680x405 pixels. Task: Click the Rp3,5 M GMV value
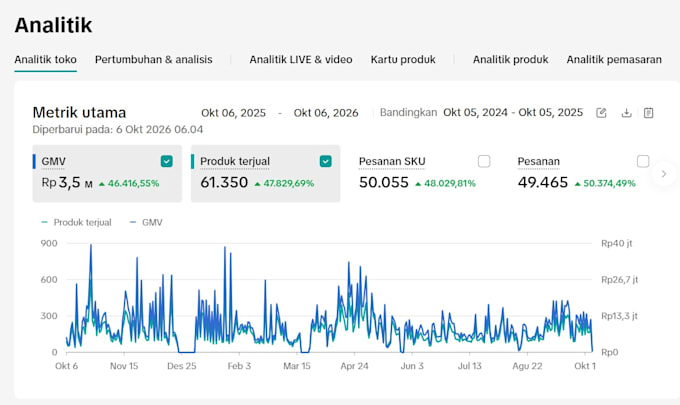tap(67, 183)
